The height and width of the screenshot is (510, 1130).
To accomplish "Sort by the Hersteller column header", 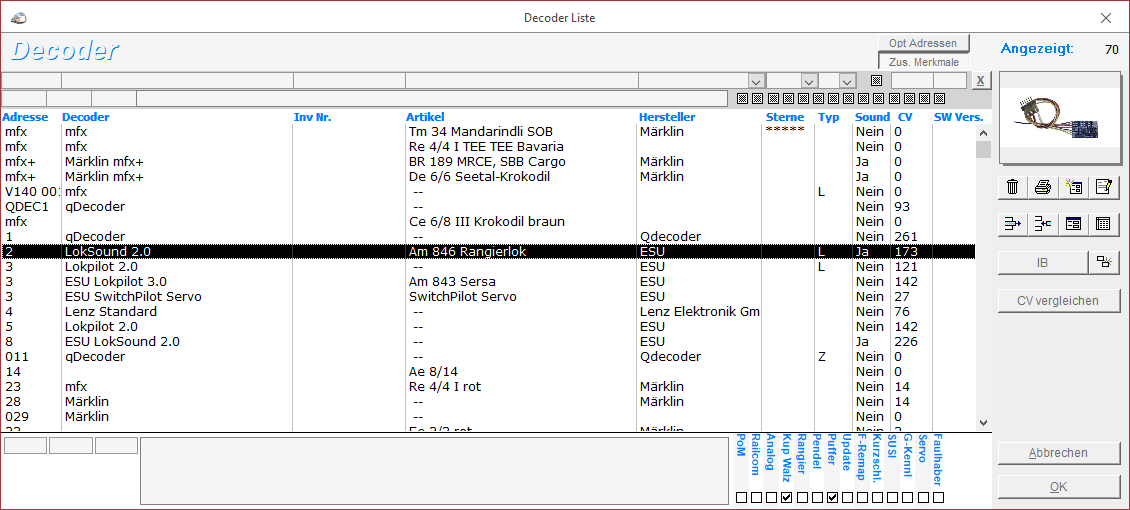I will 667,117.
